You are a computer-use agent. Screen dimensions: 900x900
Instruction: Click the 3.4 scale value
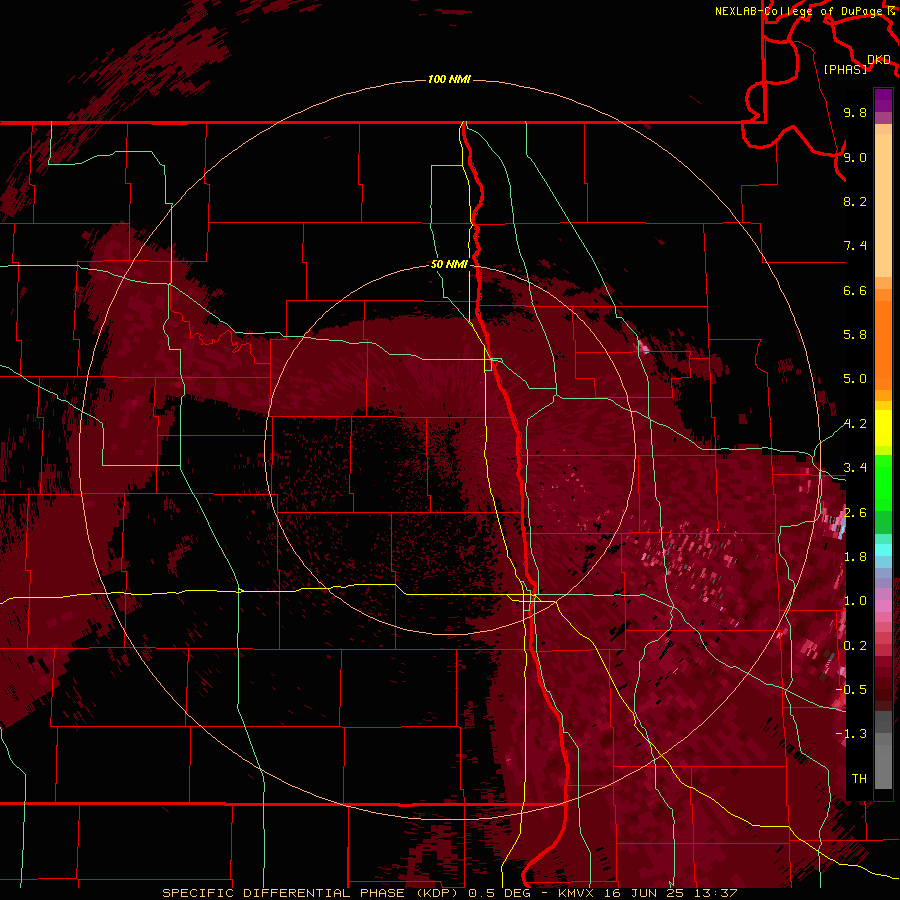point(855,468)
